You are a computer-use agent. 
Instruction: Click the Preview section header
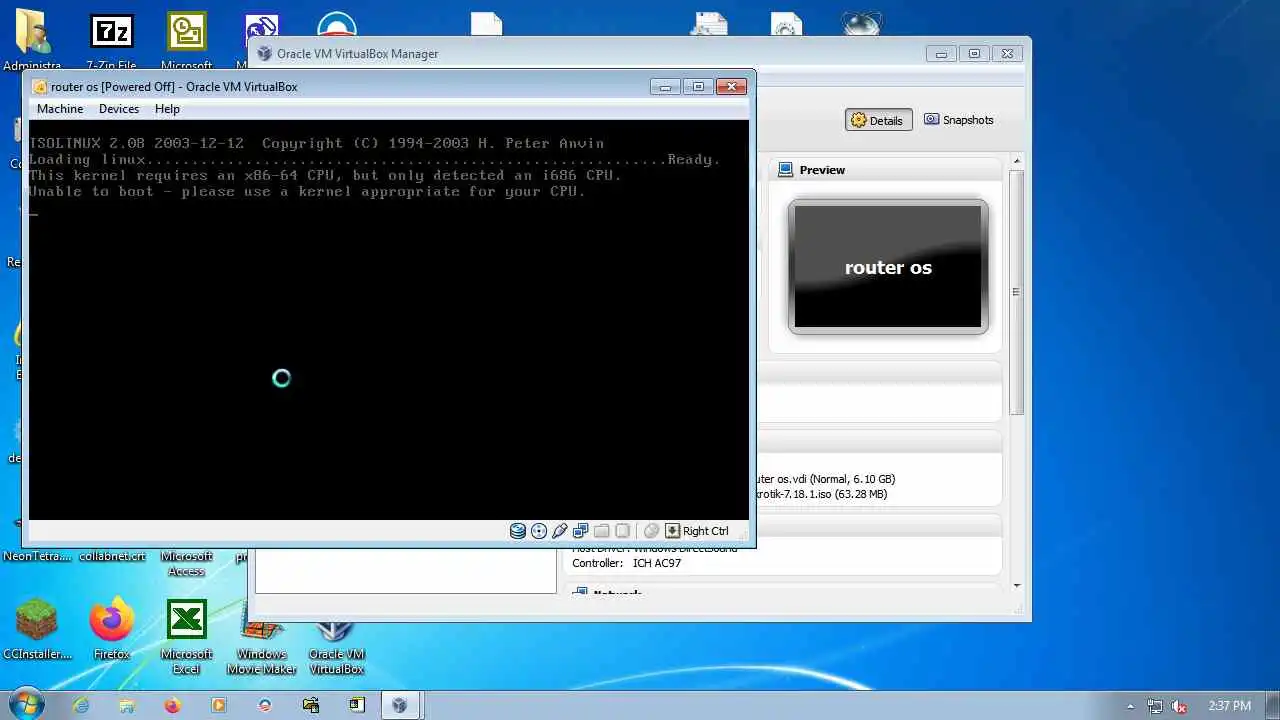(x=885, y=170)
